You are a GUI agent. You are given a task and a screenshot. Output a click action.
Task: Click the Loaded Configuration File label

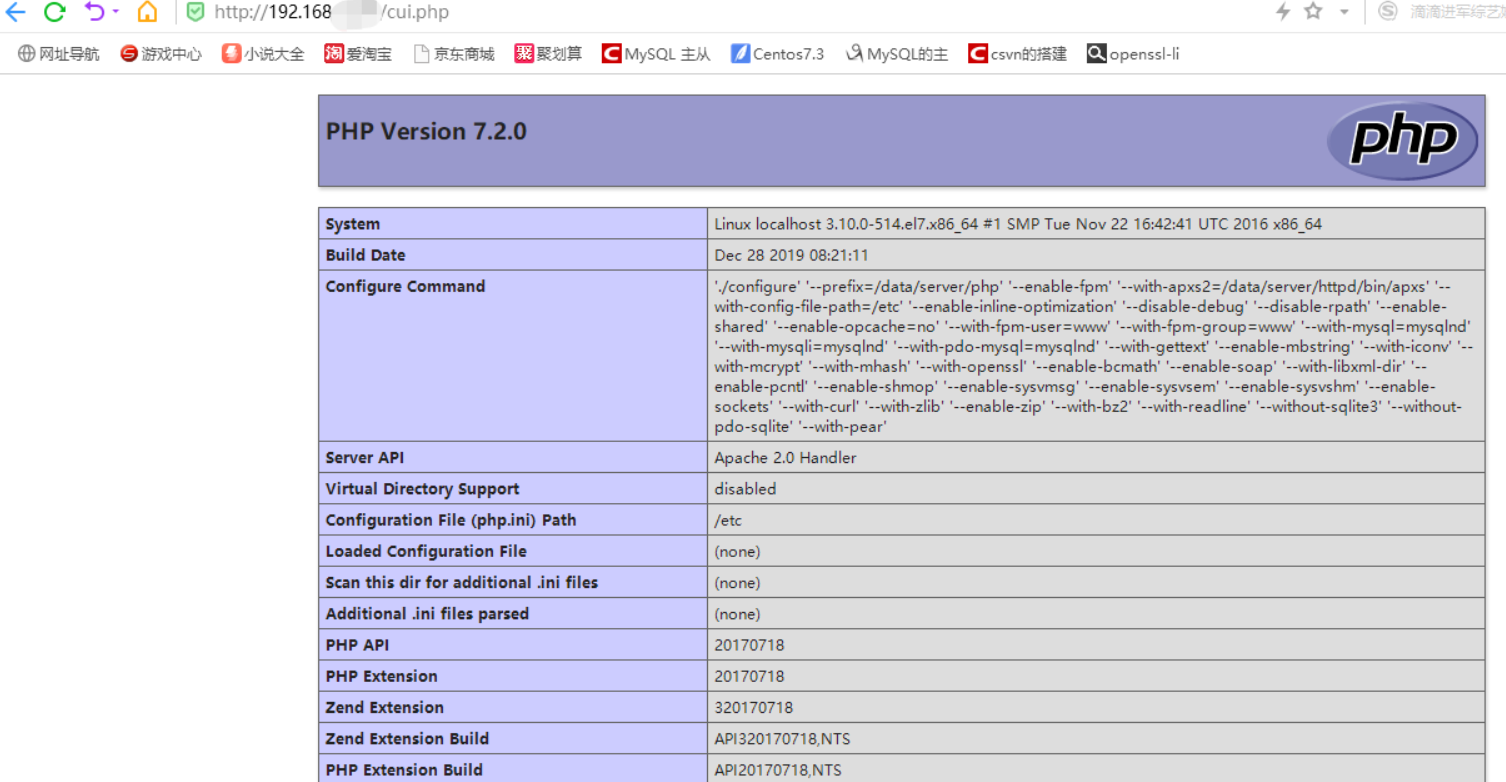pyautogui.click(x=426, y=551)
